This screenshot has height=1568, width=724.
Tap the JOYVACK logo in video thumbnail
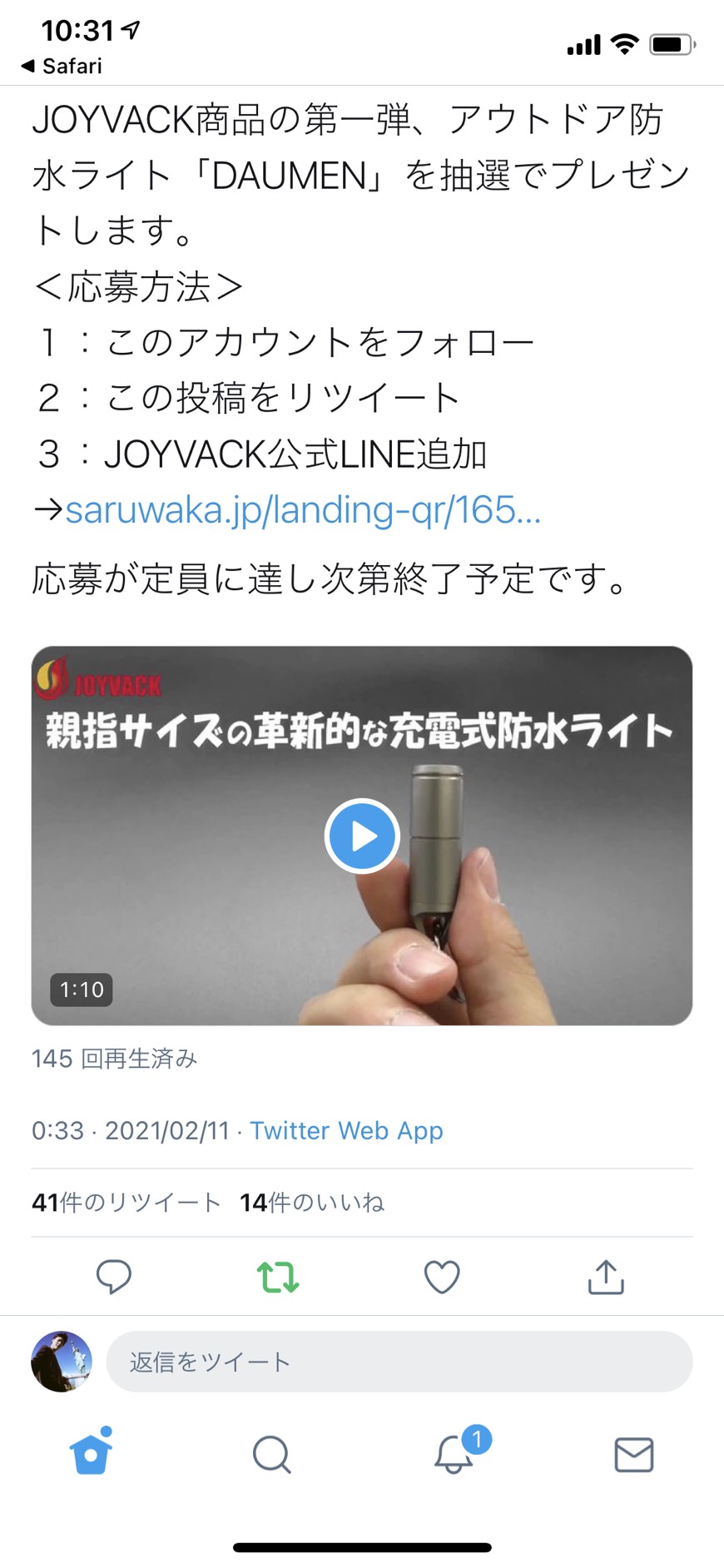[98, 680]
